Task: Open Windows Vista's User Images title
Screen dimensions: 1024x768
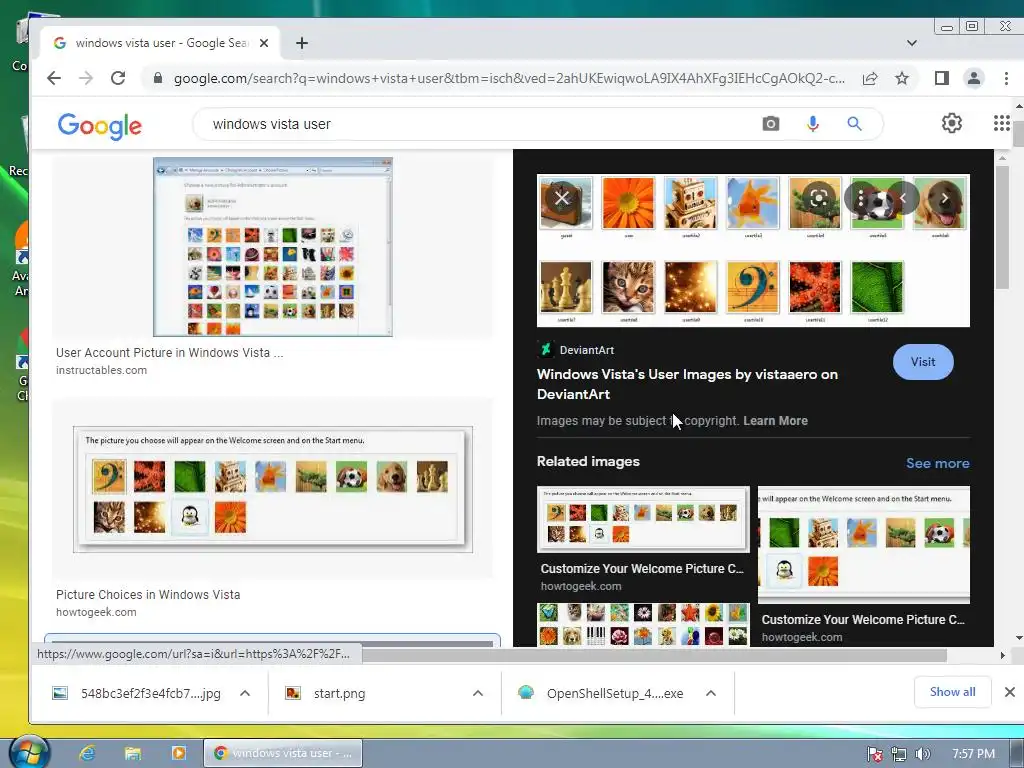Action: pyautogui.click(x=687, y=384)
